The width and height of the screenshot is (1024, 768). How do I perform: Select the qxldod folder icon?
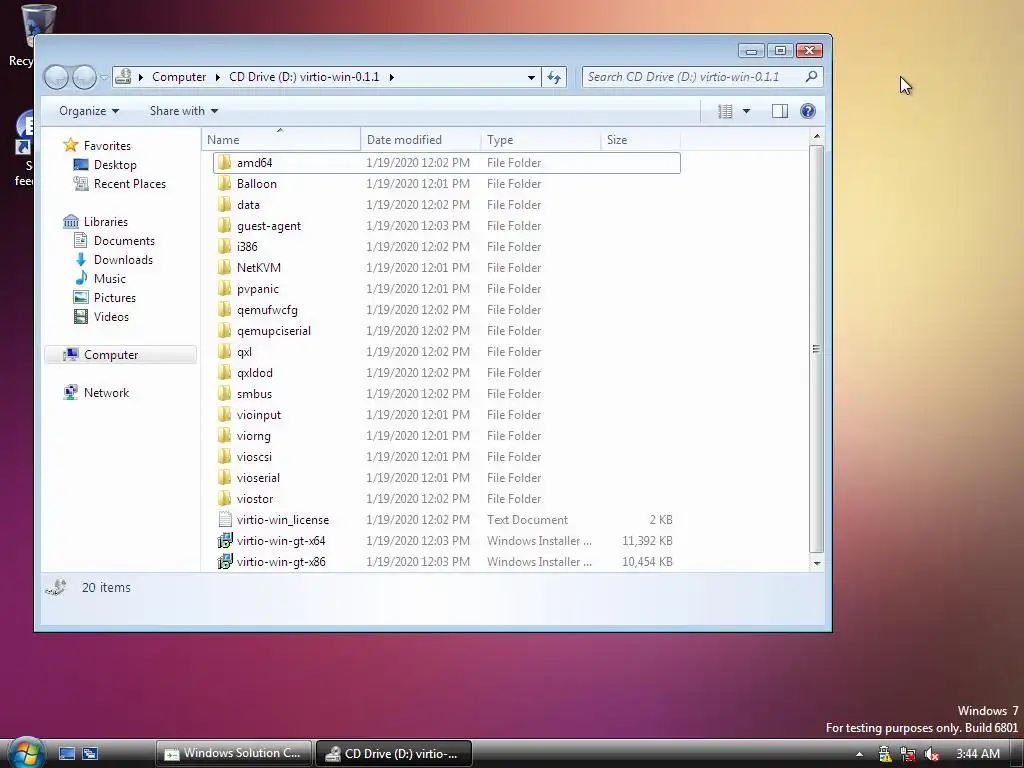pyautogui.click(x=224, y=372)
